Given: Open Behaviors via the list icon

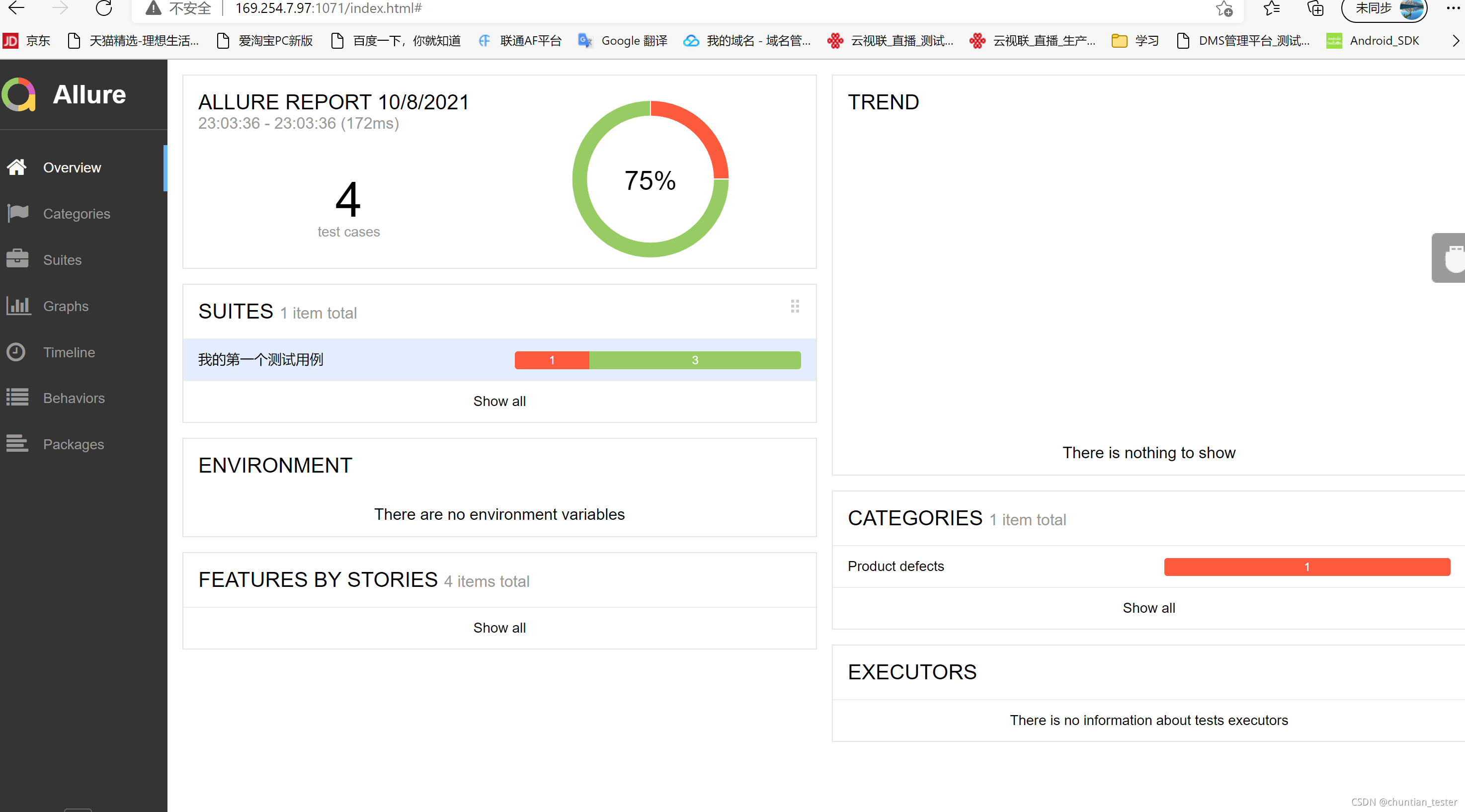Looking at the screenshot, I should tap(17, 398).
